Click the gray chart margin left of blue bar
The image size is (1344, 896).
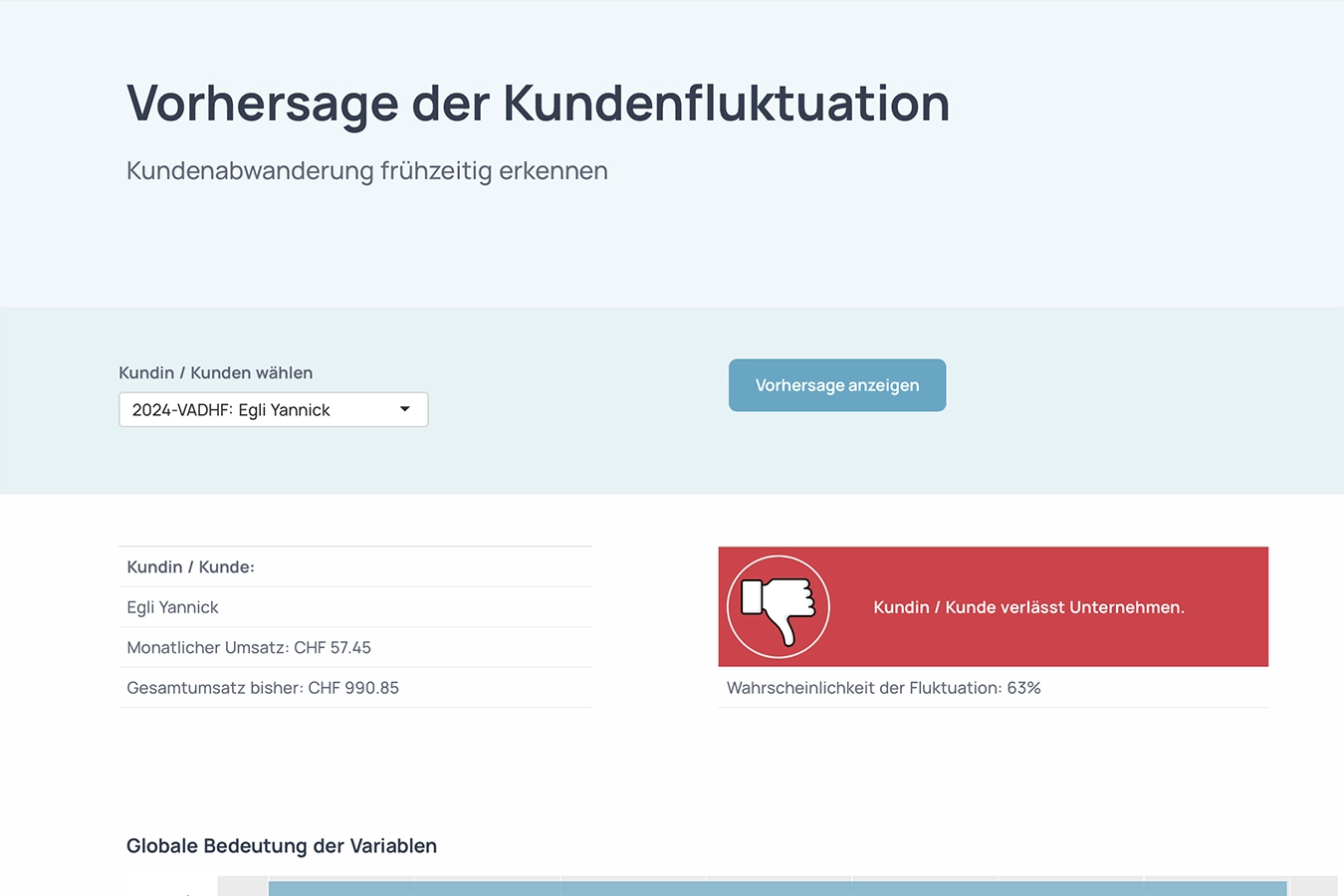[242, 887]
